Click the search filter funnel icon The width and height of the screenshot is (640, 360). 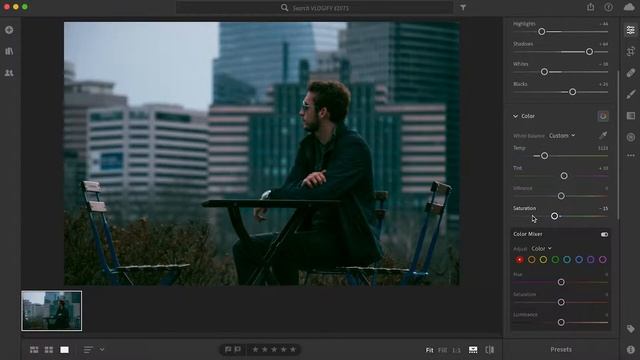(463, 7)
